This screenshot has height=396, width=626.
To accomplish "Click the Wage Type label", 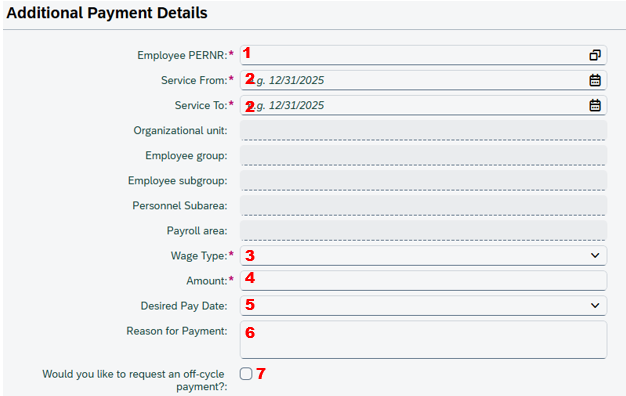I will [x=199, y=255].
